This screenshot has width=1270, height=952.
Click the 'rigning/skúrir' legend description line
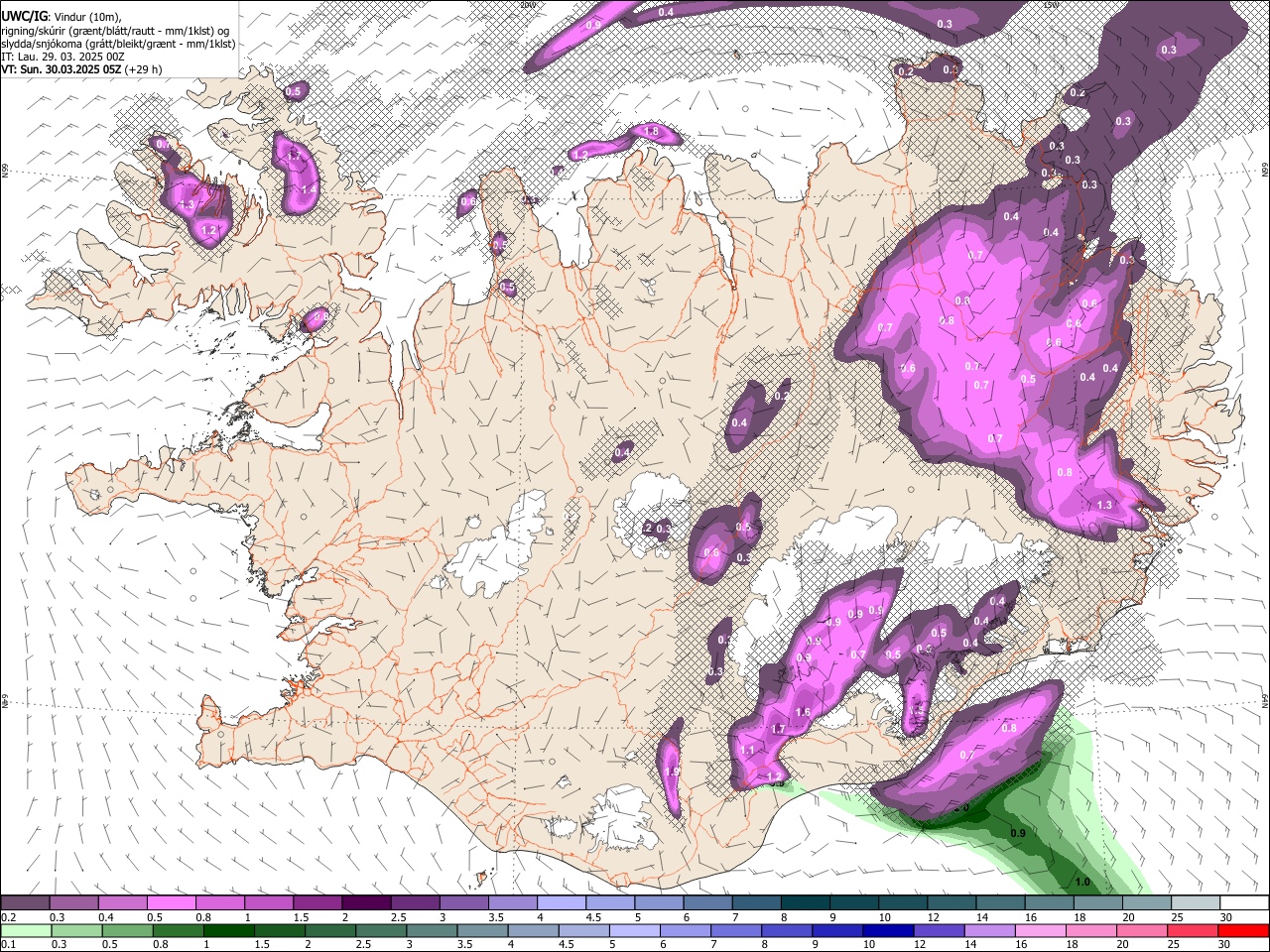115,31
